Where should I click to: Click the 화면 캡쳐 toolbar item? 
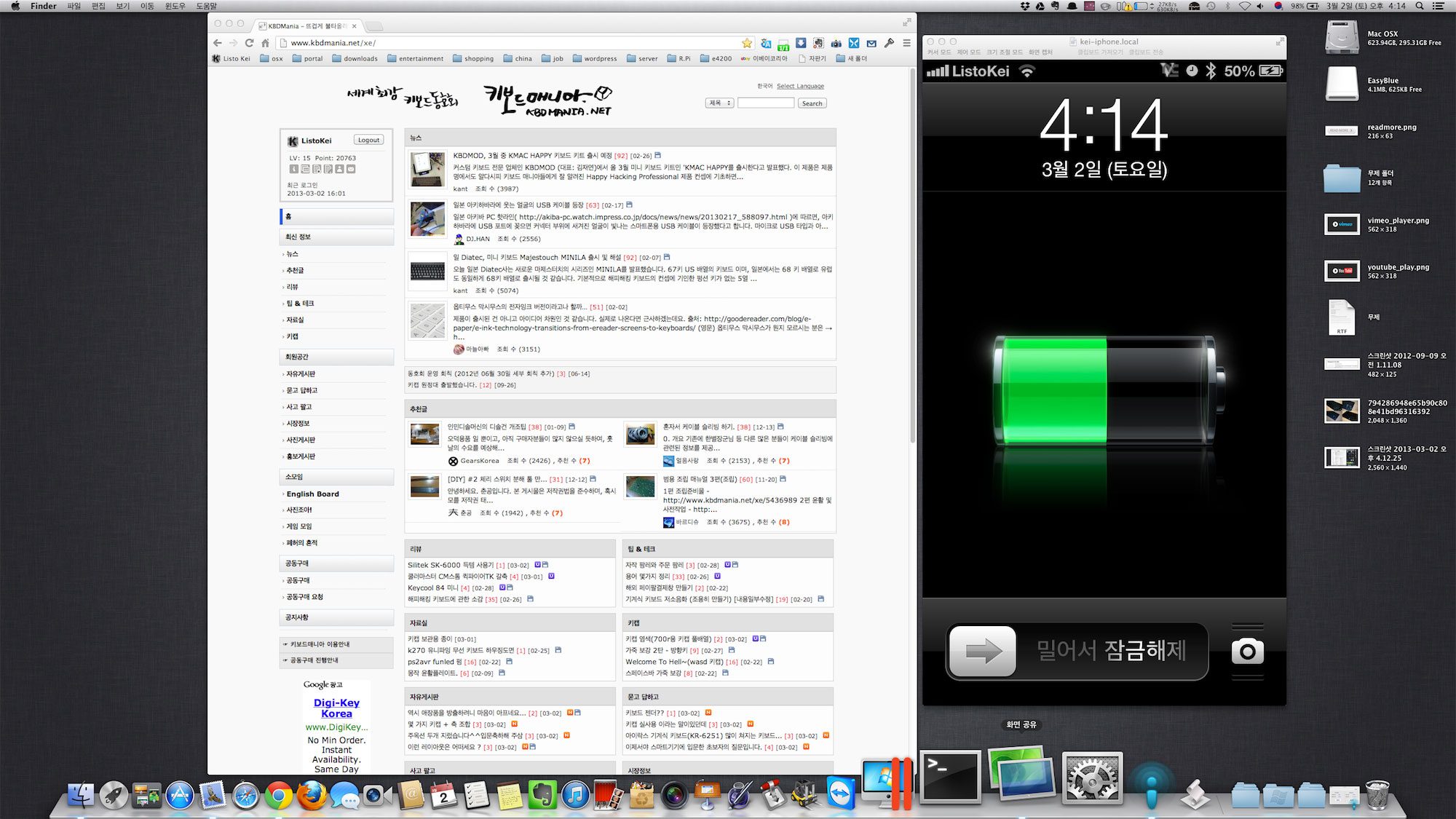[x=1040, y=52]
